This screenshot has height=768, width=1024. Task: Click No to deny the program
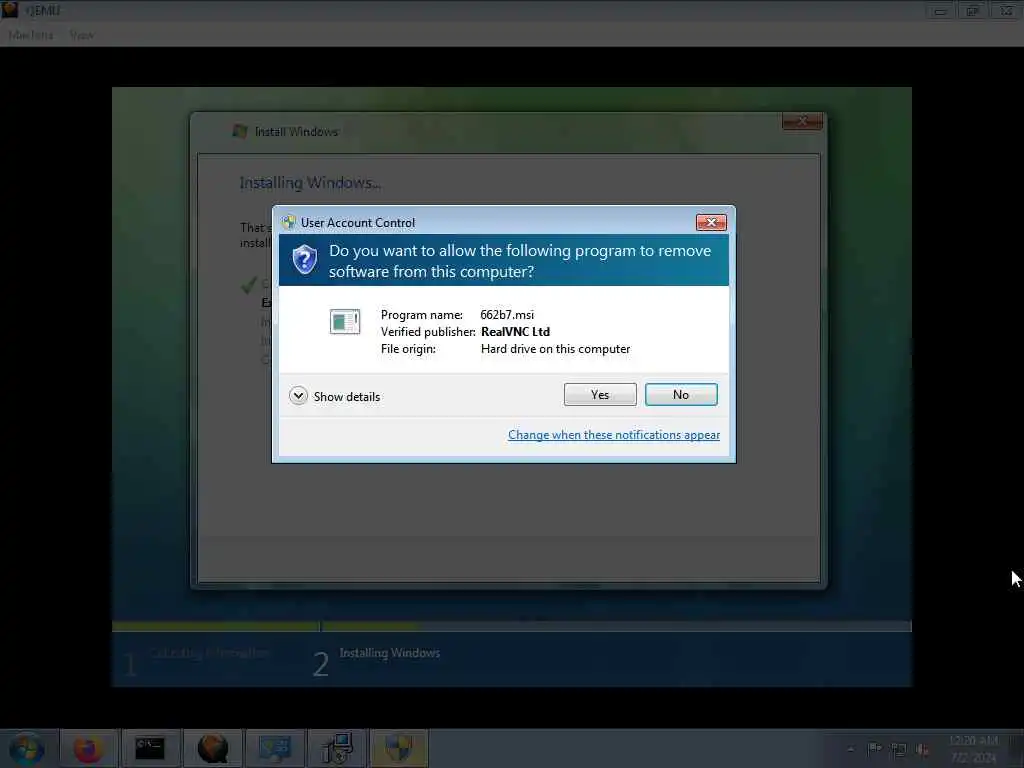[x=681, y=394]
